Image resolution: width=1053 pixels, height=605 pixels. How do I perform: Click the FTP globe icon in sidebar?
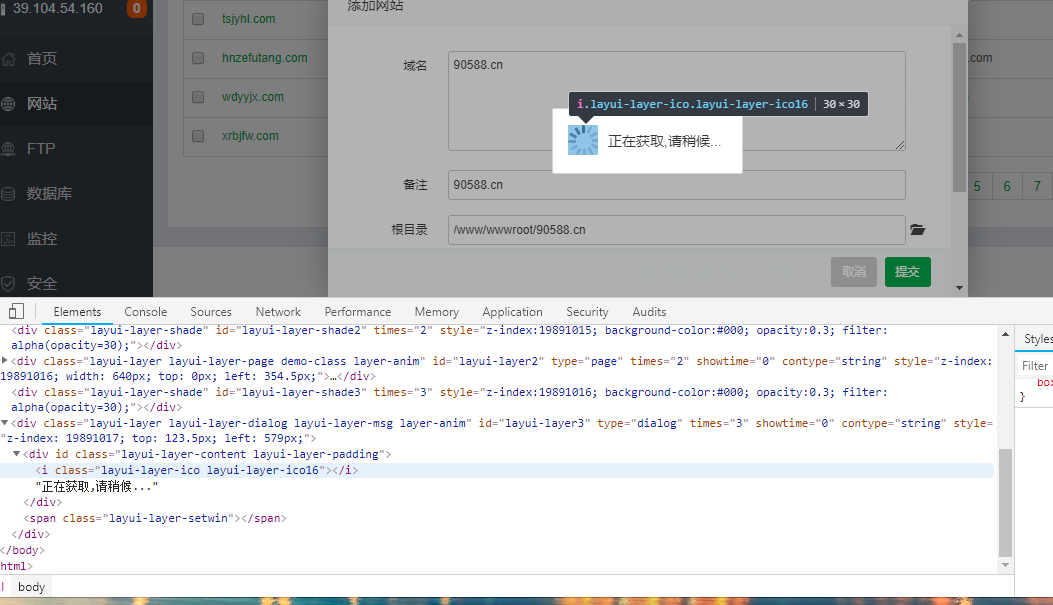pos(8,149)
